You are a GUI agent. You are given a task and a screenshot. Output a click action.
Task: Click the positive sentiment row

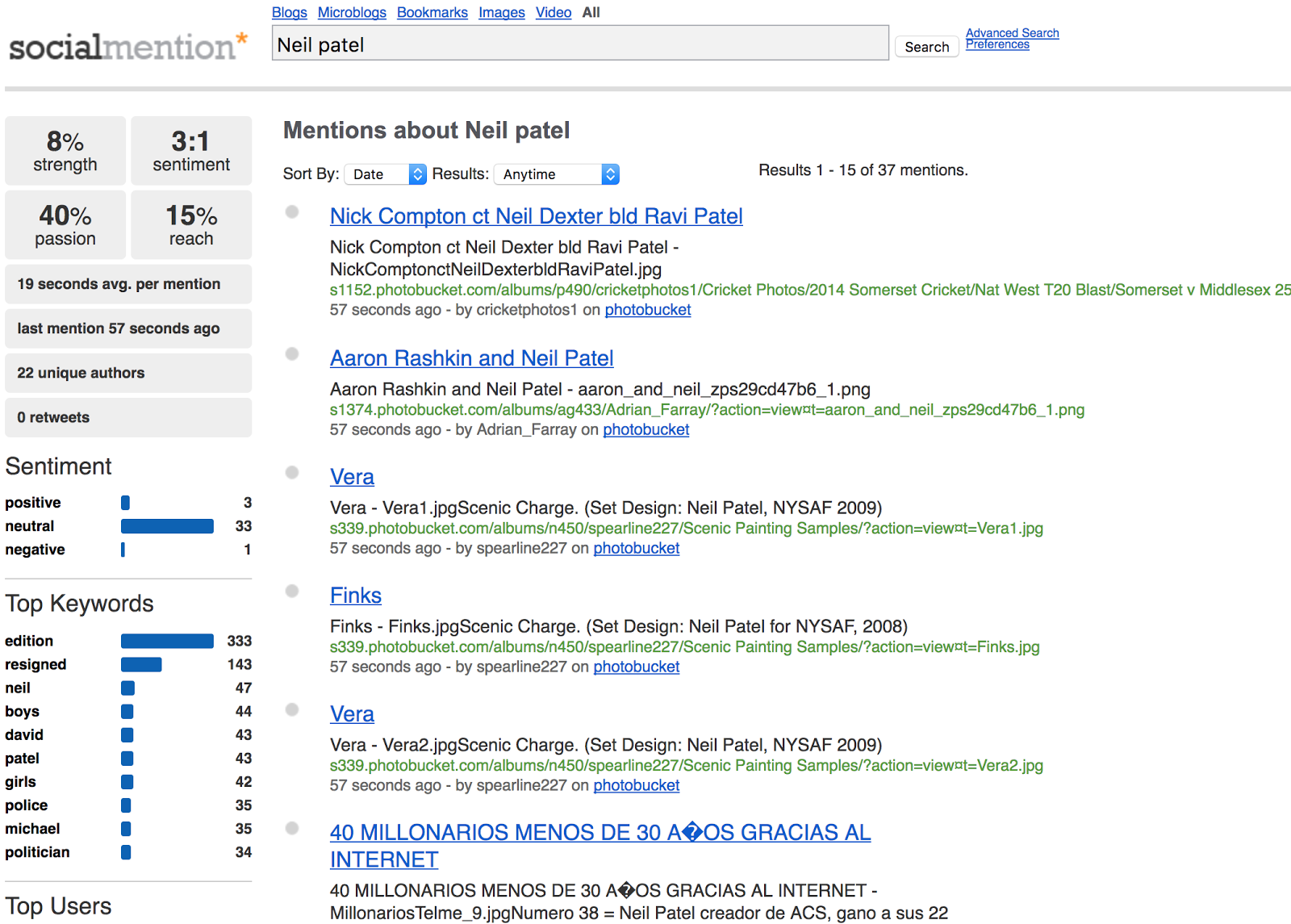coord(128,503)
